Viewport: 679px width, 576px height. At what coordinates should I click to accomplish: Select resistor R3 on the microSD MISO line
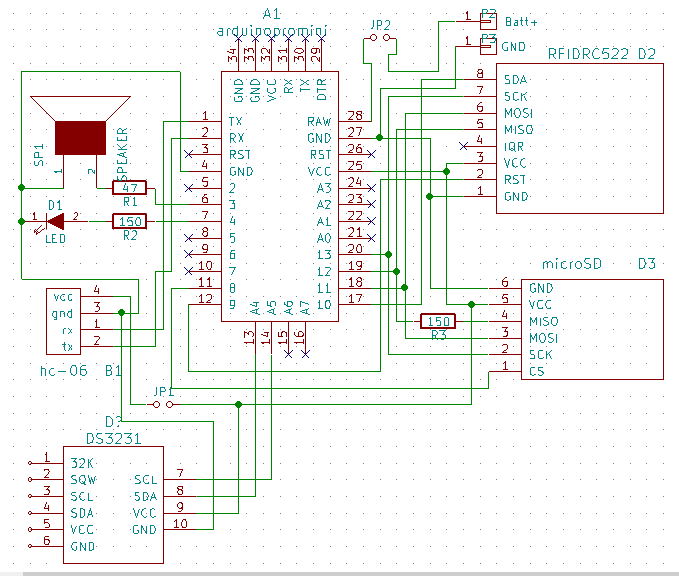[438, 321]
